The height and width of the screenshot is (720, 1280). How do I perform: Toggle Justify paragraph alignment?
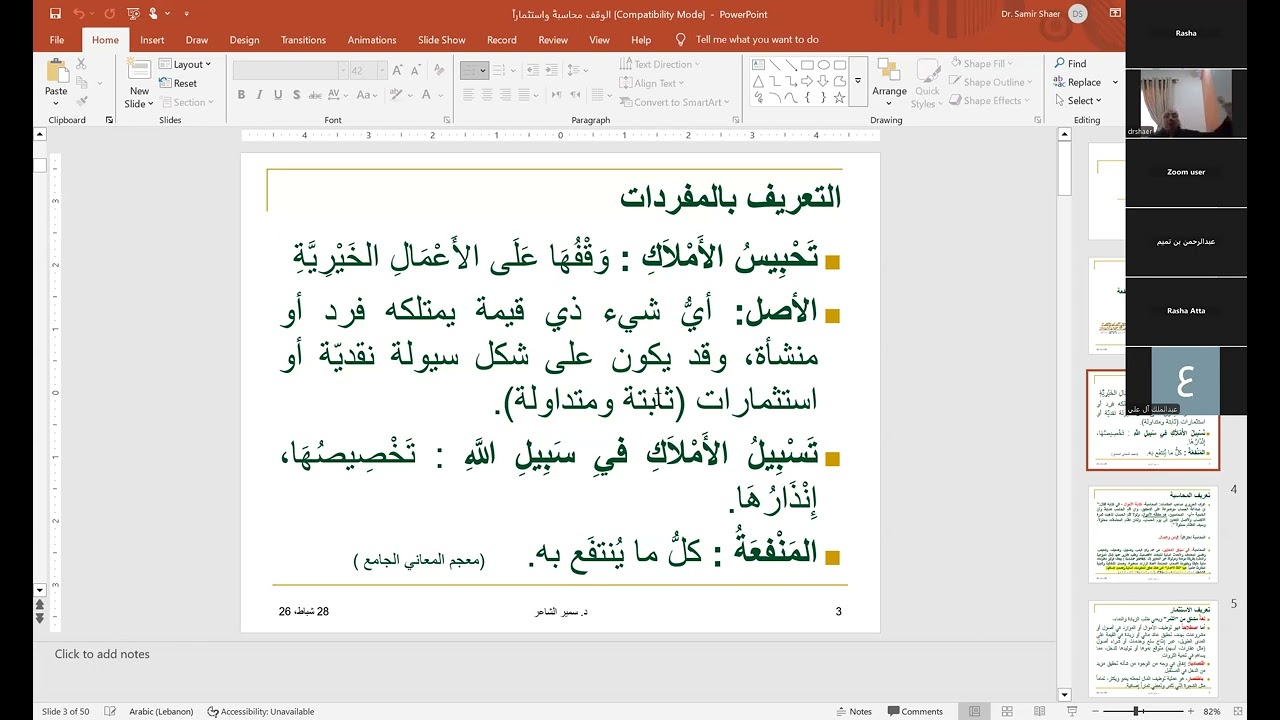coord(523,95)
